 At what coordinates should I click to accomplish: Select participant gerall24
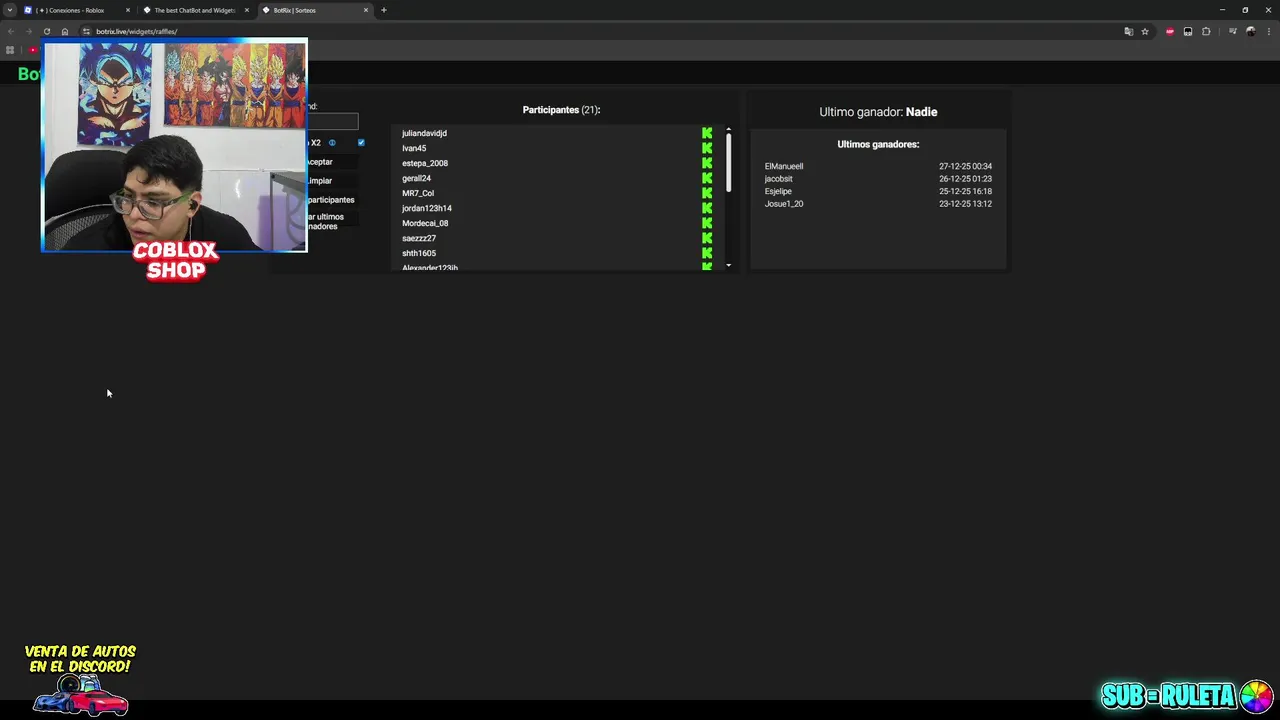click(x=416, y=178)
